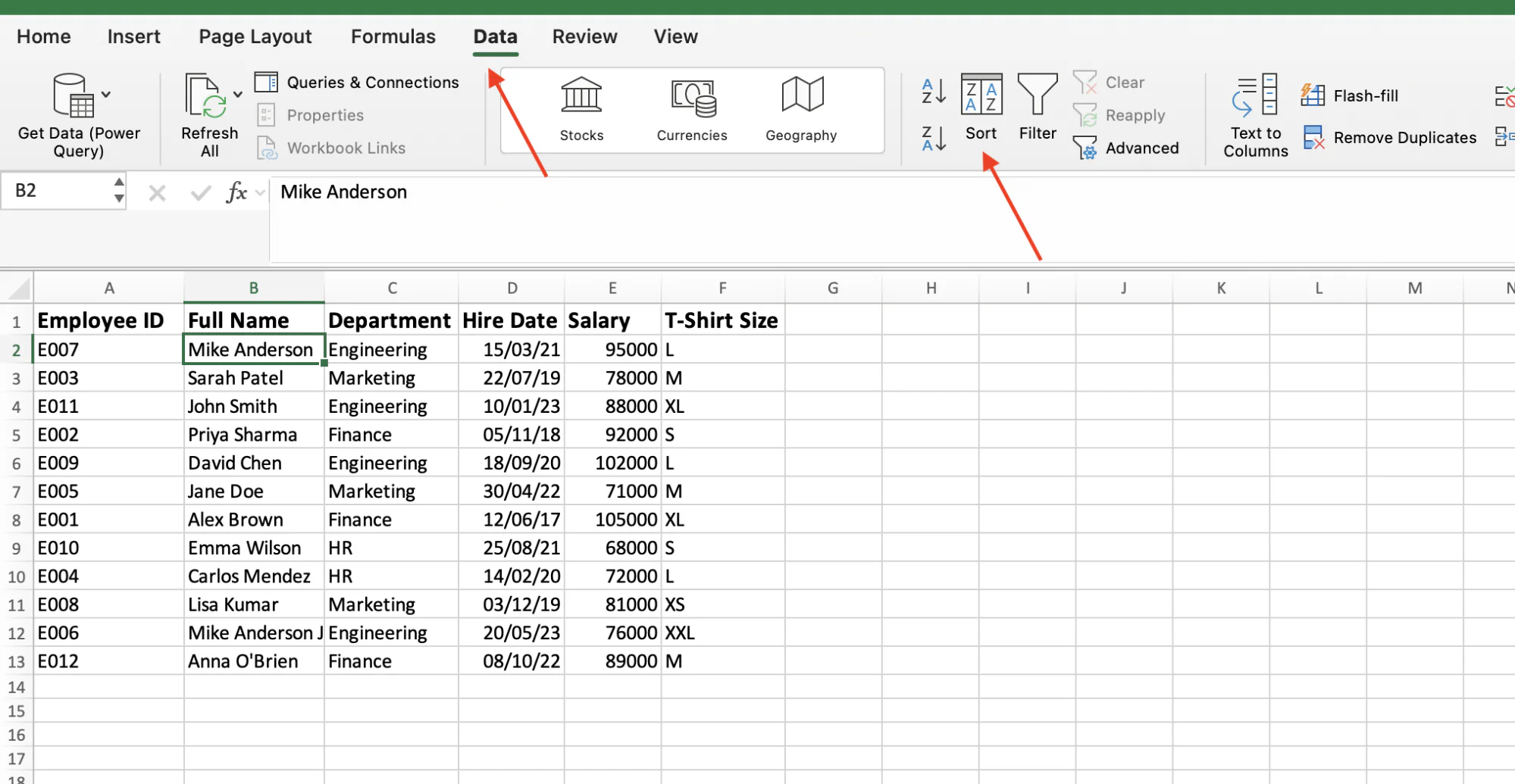Open the View tab
Viewport: 1515px width, 784px height.
pyautogui.click(x=676, y=36)
